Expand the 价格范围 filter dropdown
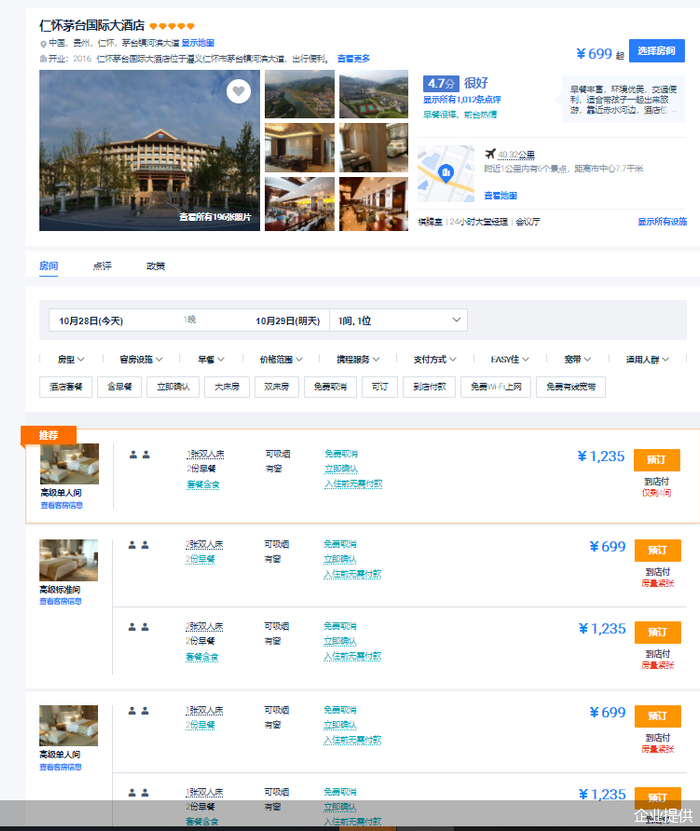 [281, 359]
